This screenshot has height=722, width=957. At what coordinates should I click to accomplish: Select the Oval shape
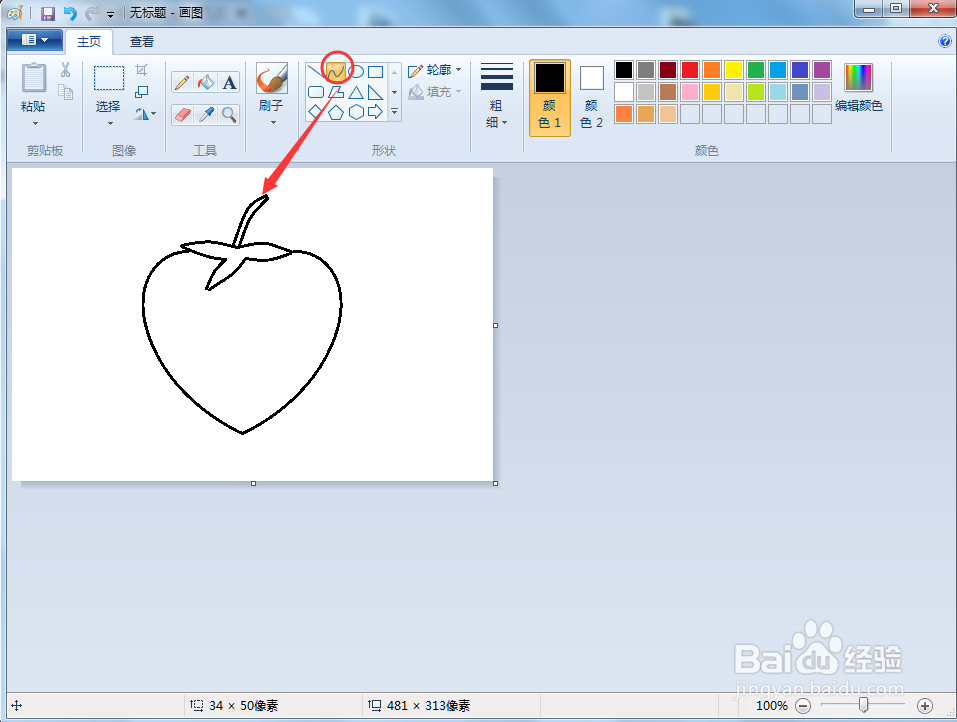pos(357,69)
